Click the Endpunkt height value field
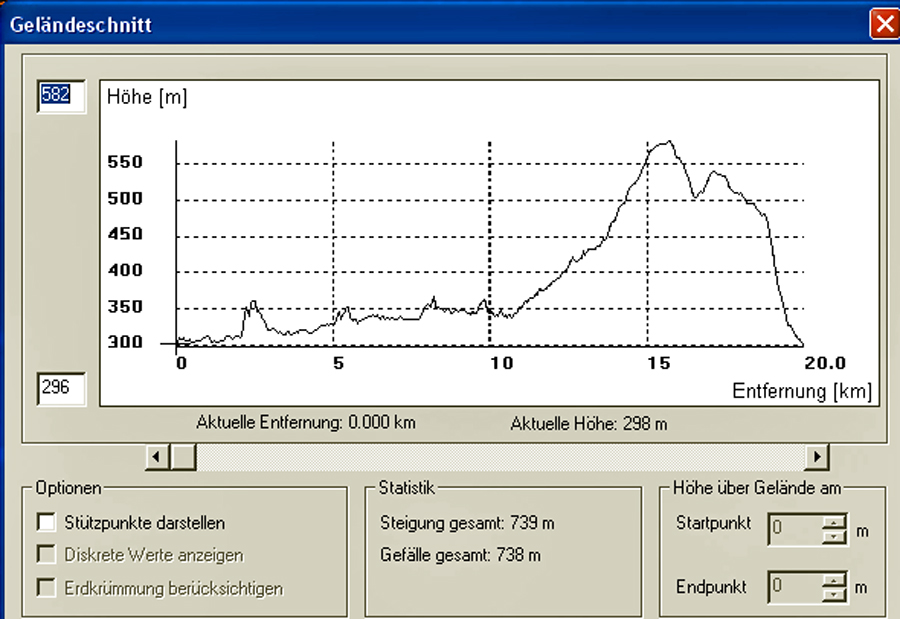Image resolution: width=900 pixels, height=619 pixels. (x=794, y=587)
